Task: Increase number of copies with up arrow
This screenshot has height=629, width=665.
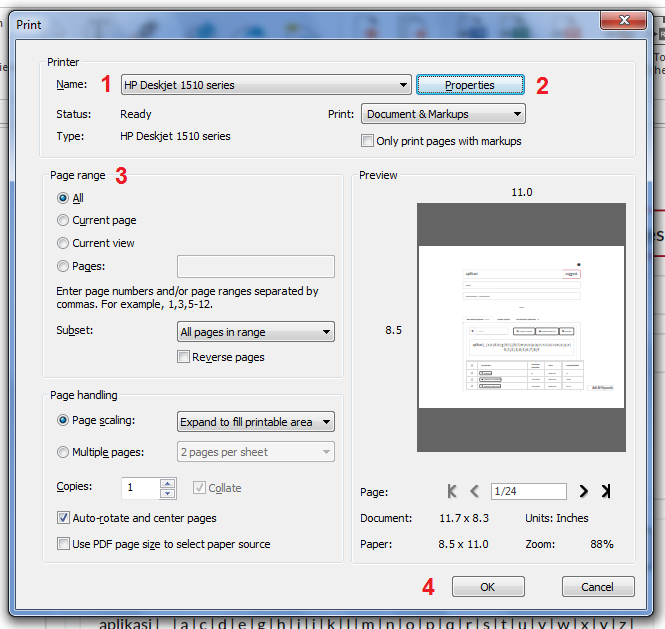Action: 168,484
